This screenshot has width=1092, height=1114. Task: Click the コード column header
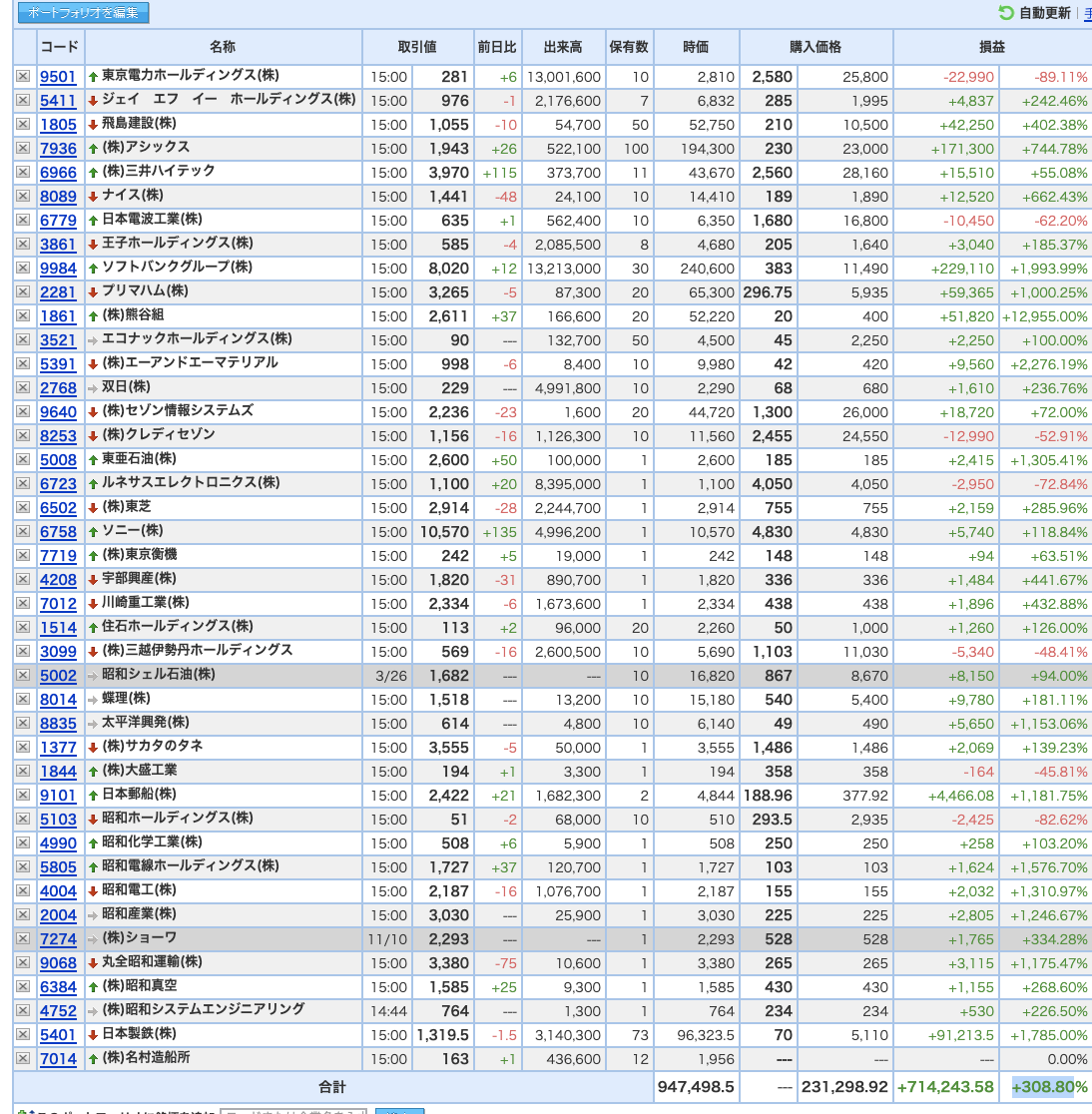click(x=60, y=47)
